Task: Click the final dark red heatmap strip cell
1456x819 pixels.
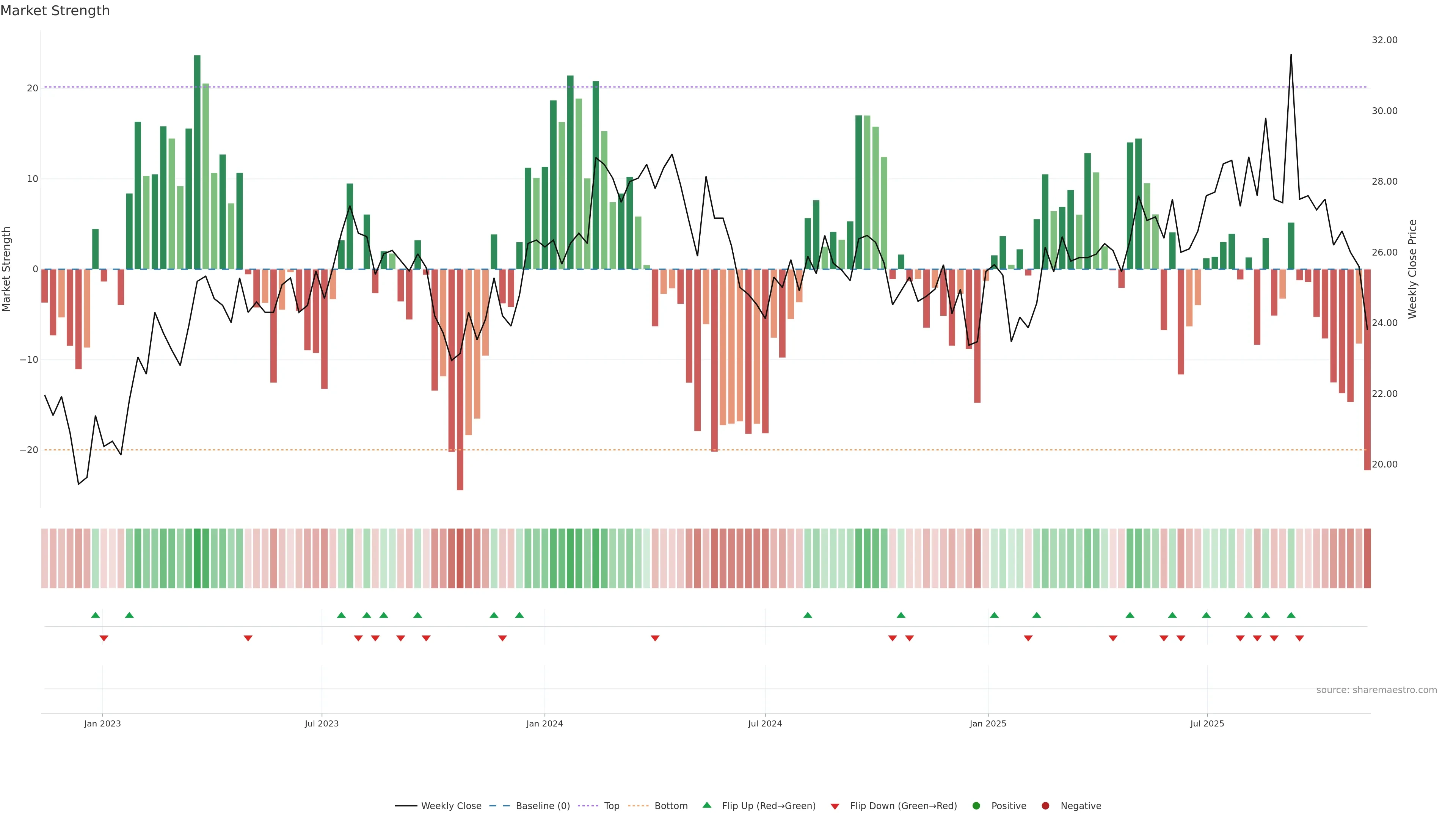Action: click(1367, 558)
